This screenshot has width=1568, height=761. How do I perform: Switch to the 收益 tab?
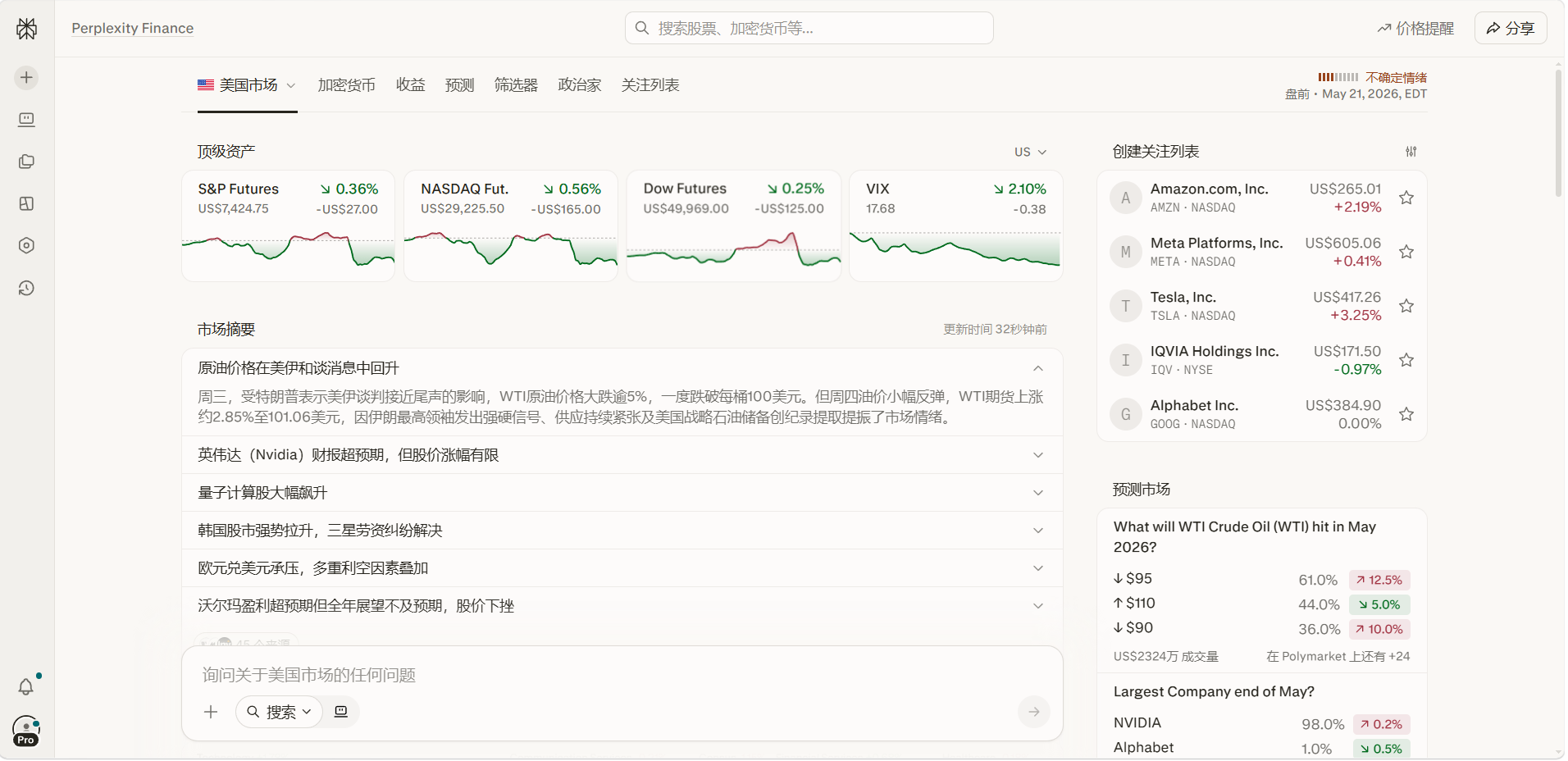tap(410, 85)
